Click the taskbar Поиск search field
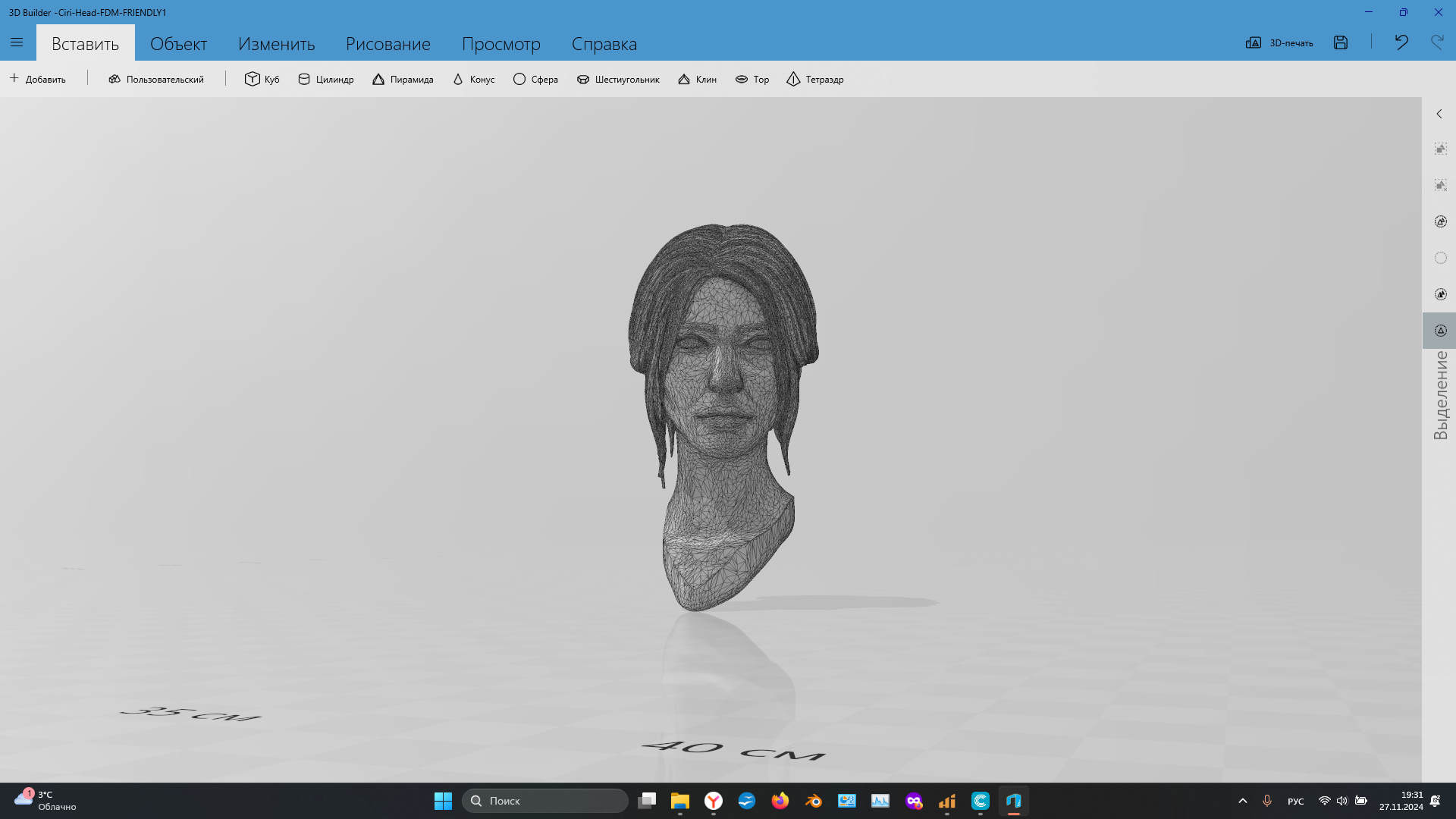 [545, 801]
